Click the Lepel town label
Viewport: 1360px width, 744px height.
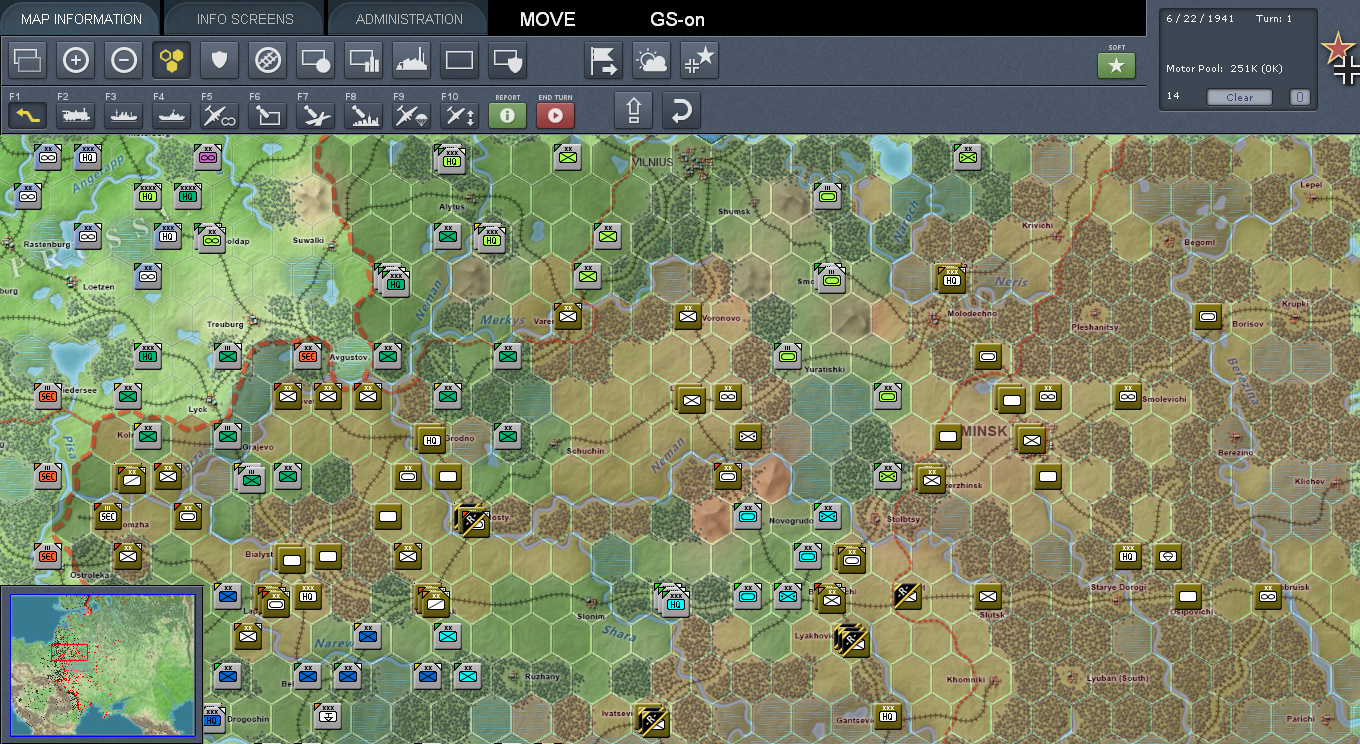pos(1310,184)
